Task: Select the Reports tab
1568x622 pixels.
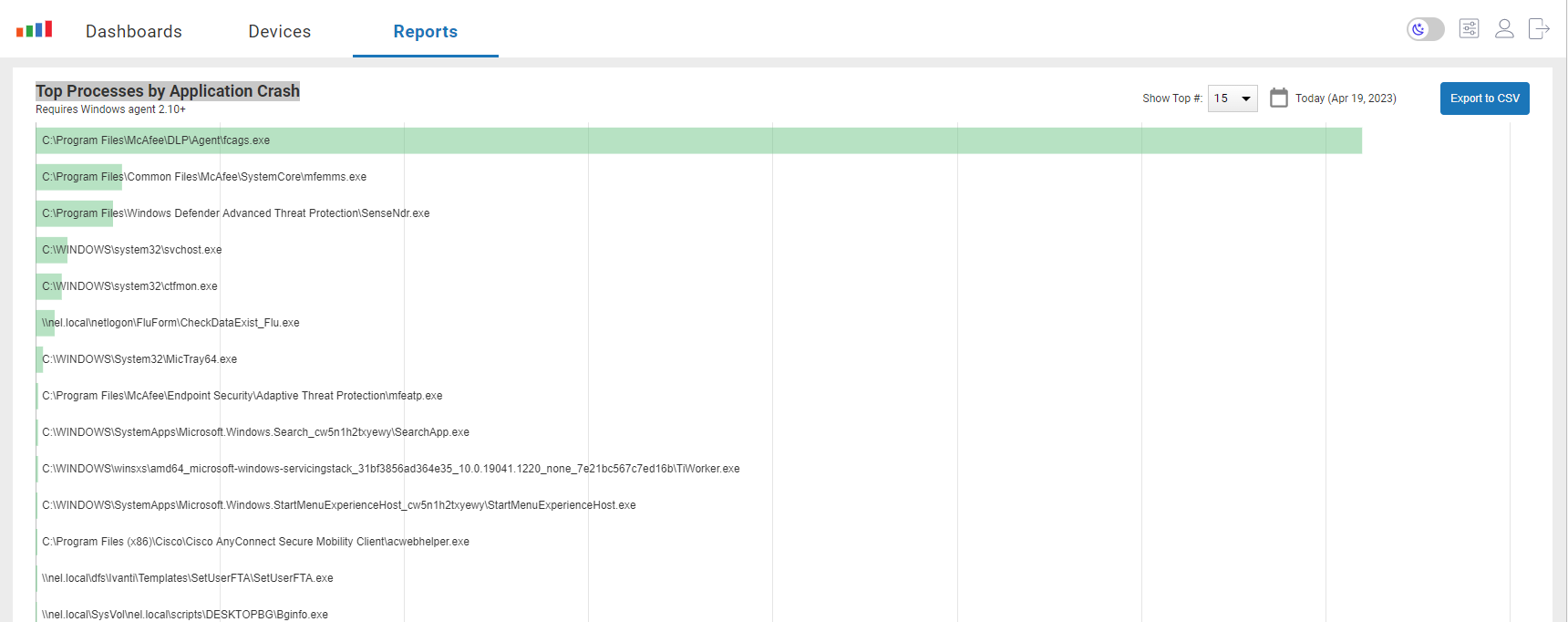Action: pyautogui.click(x=426, y=31)
